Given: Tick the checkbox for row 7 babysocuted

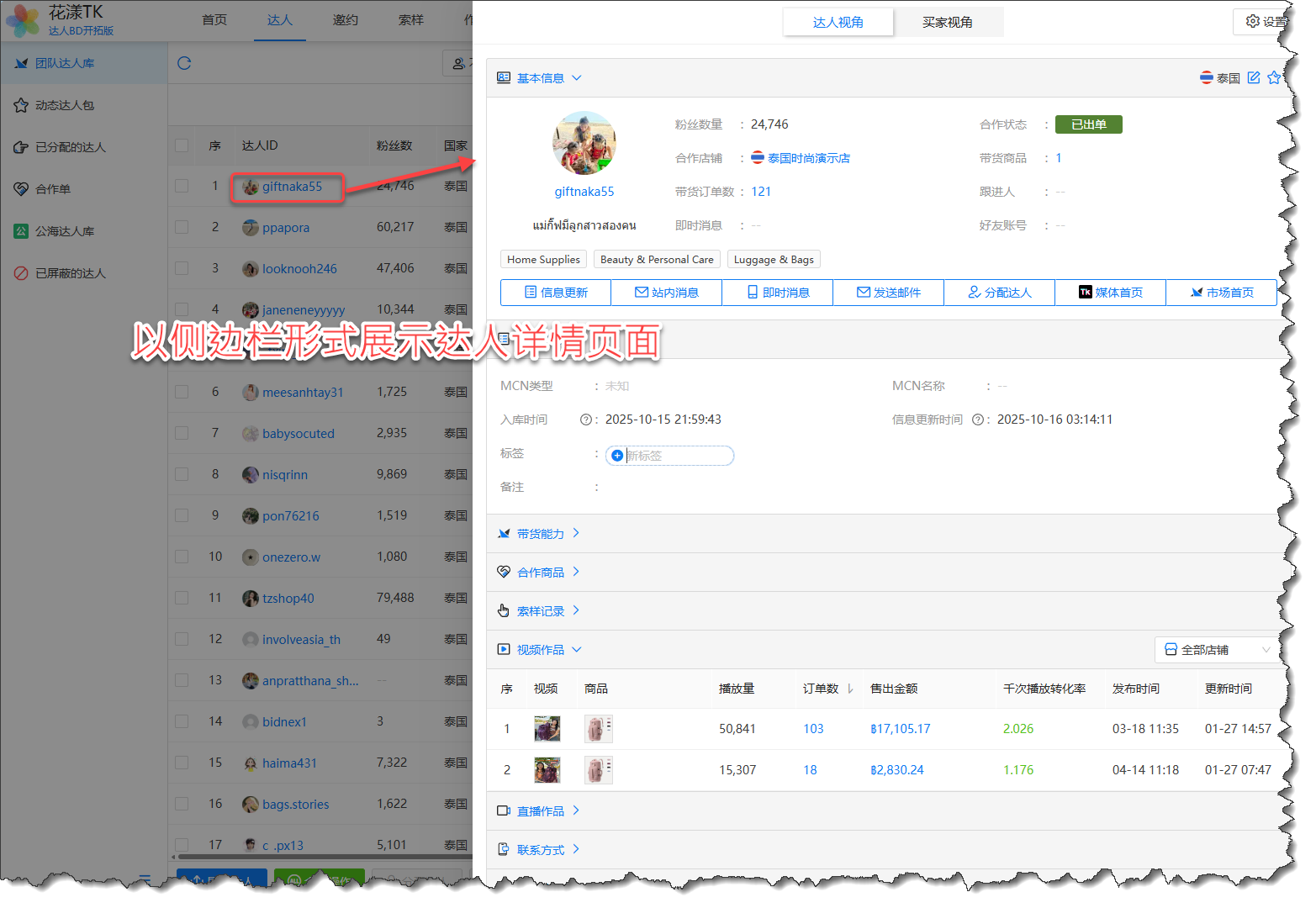Looking at the screenshot, I should [x=182, y=433].
